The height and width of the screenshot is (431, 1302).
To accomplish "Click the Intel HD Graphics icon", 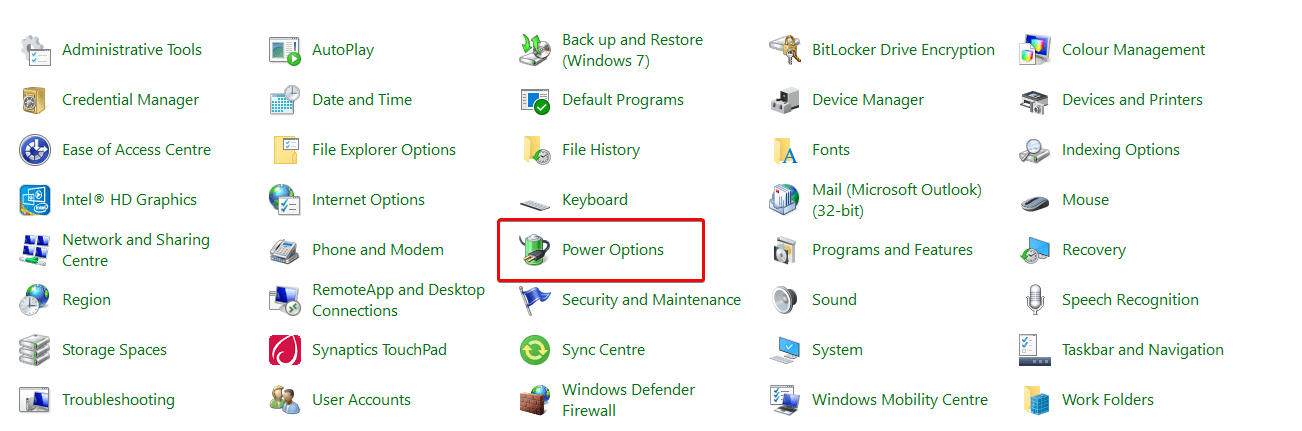I will click(35, 200).
